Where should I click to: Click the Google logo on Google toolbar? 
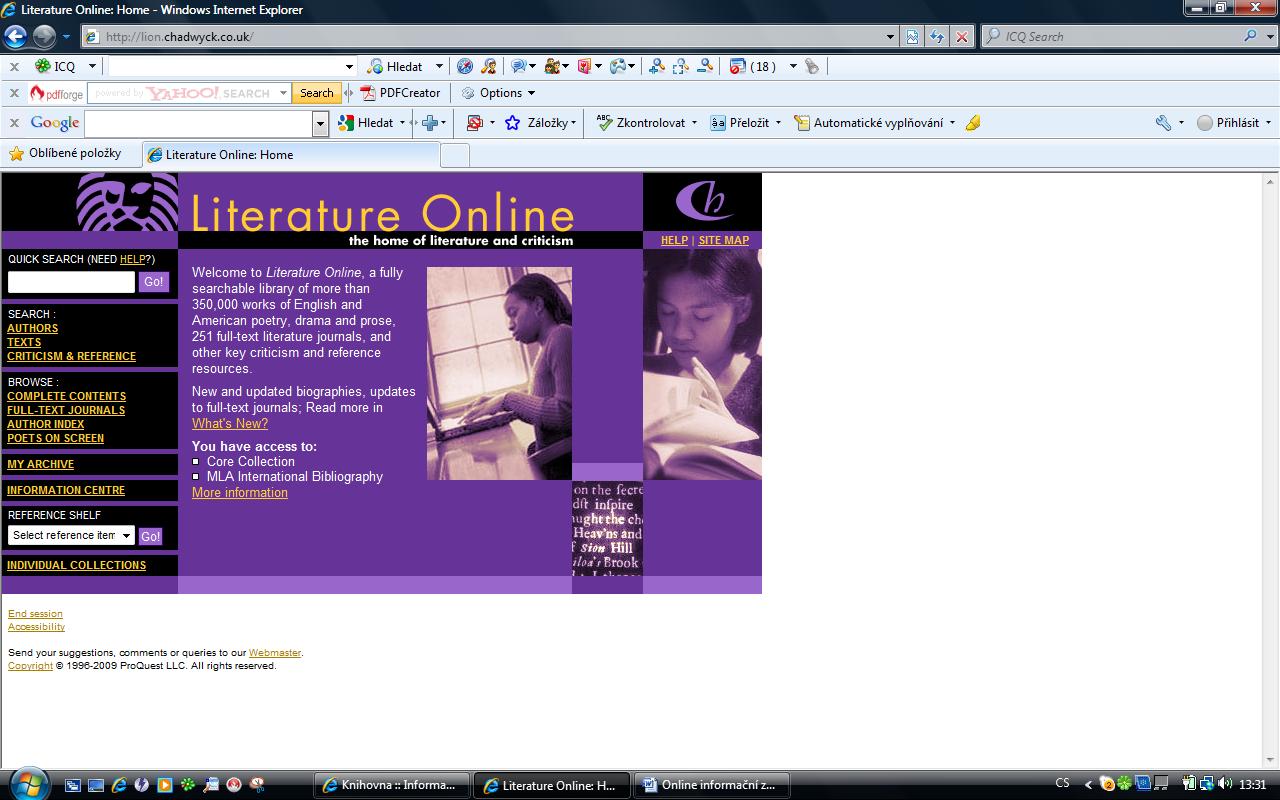click(x=55, y=123)
